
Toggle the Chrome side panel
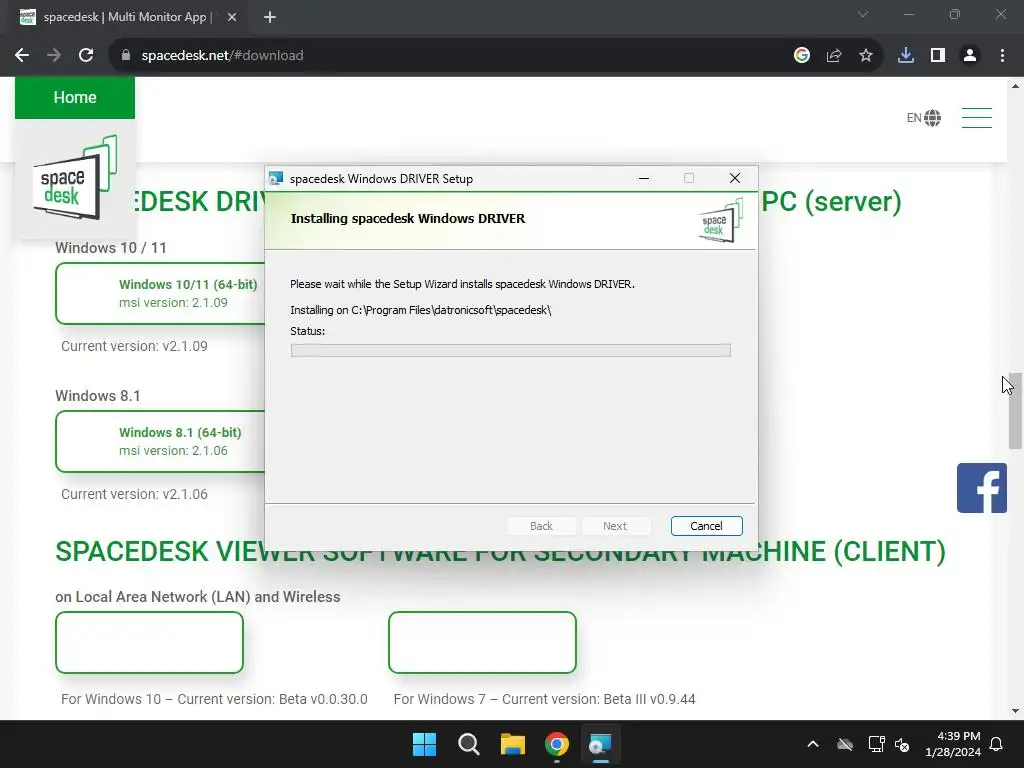pos(938,56)
